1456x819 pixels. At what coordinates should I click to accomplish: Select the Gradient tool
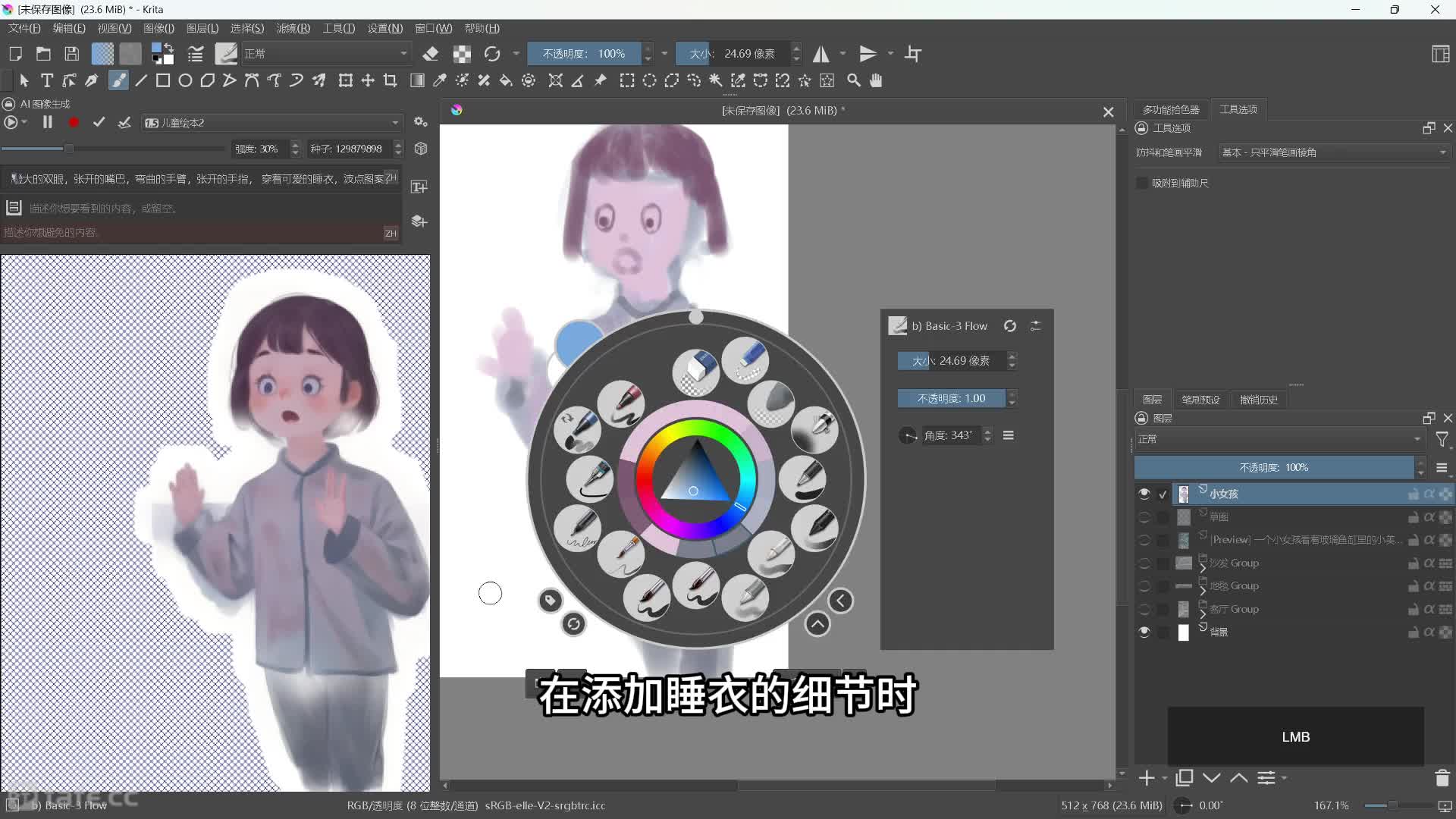click(417, 80)
